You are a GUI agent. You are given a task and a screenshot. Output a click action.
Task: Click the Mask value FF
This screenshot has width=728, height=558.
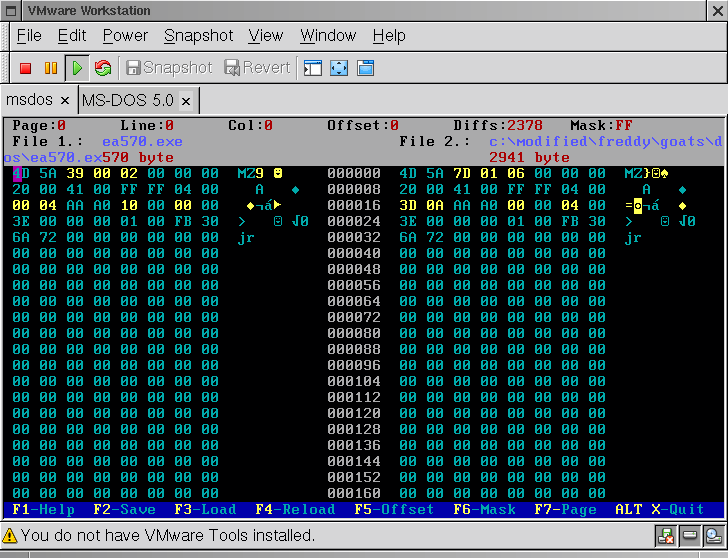[624, 125]
